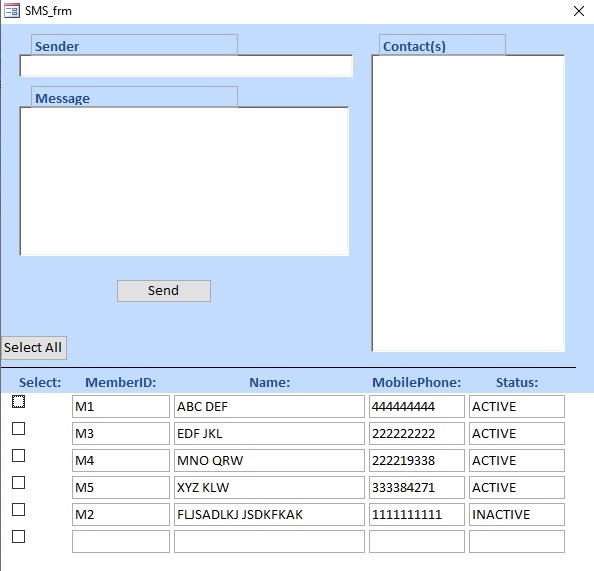
Task: Select the checkbox beside M5
Action: coord(19,482)
